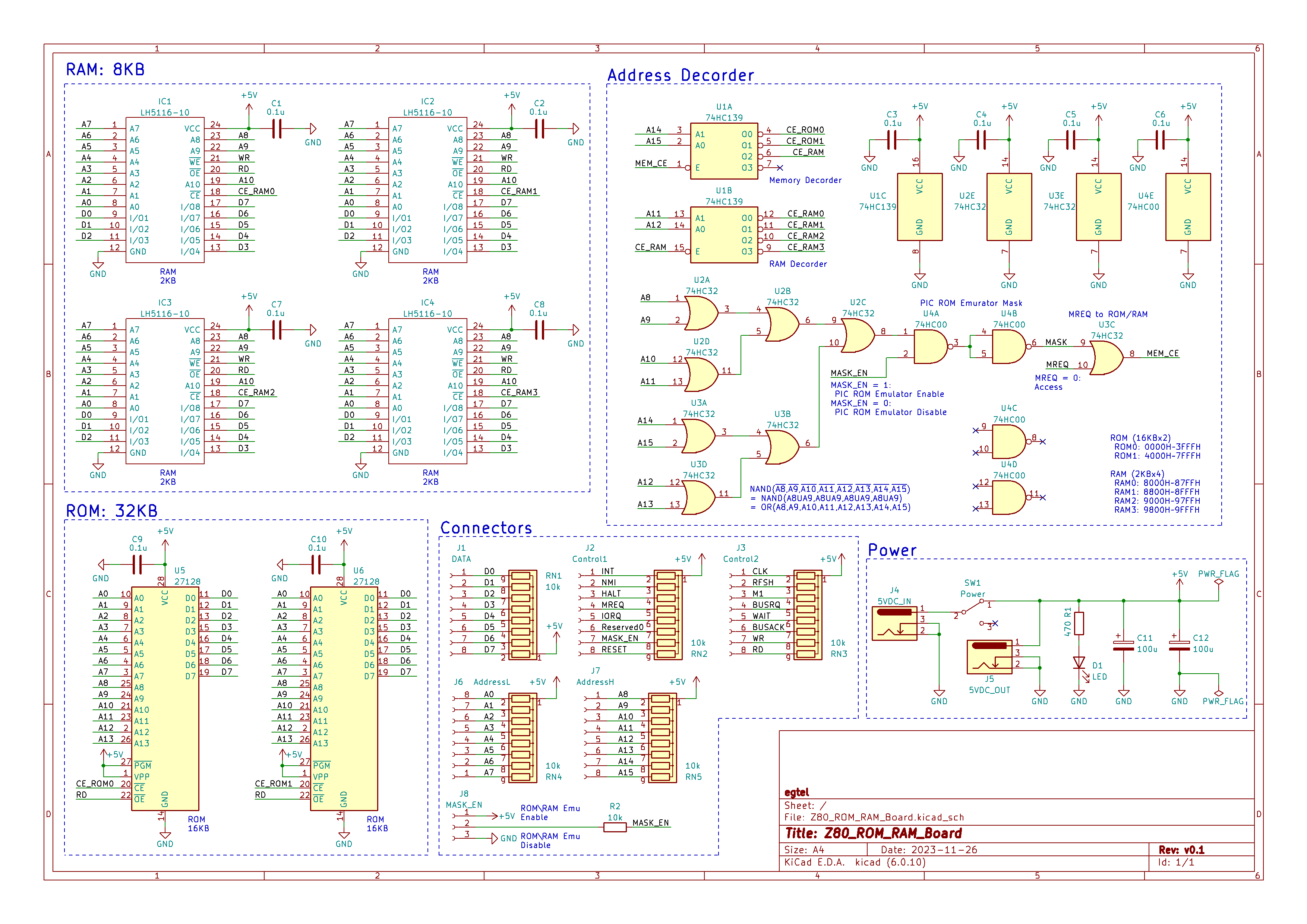This screenshot has height=924, width=1307.
Task: Click the J4 5VDC_IN barrel jack symbol
Action: (894, 624)
